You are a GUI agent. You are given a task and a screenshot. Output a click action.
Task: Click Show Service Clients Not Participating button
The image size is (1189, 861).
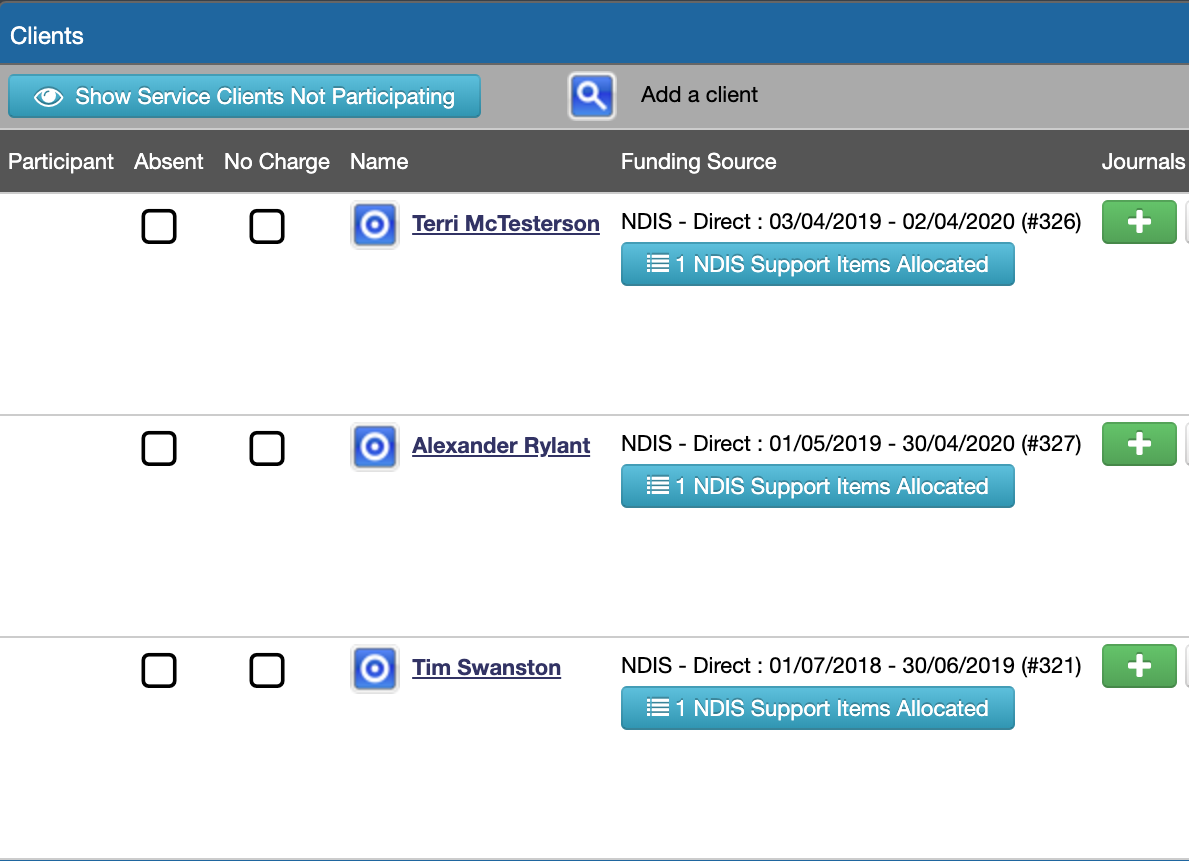pyautogui.click(x=244, y=96)
